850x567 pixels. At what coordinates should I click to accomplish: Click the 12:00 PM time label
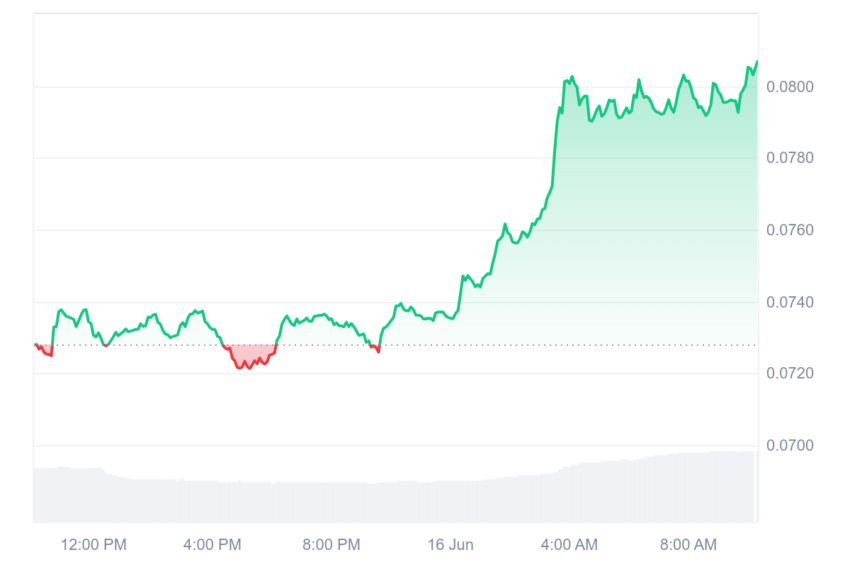coord(93,544)
